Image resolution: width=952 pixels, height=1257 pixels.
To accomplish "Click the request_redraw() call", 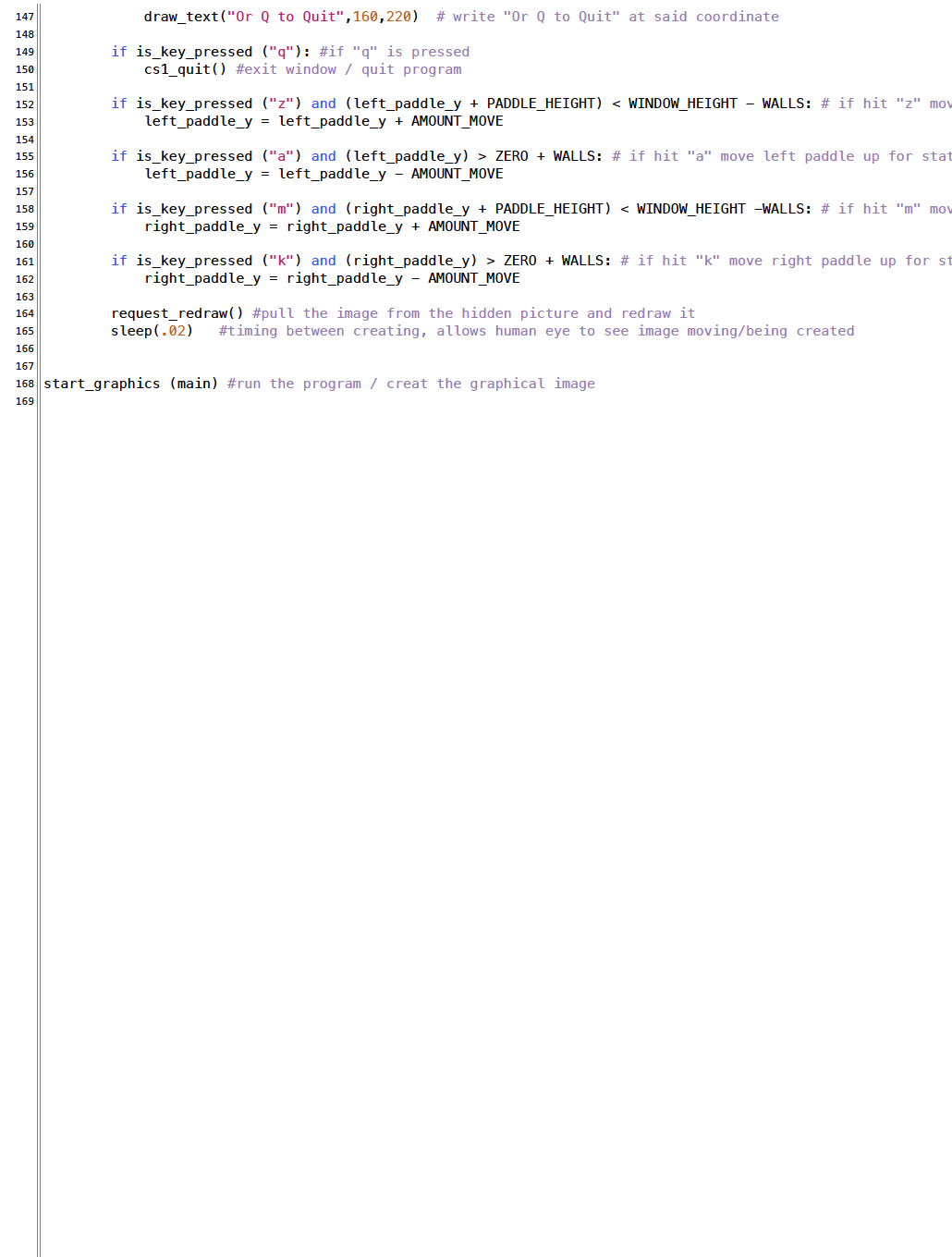I will (x=177, y=313).
